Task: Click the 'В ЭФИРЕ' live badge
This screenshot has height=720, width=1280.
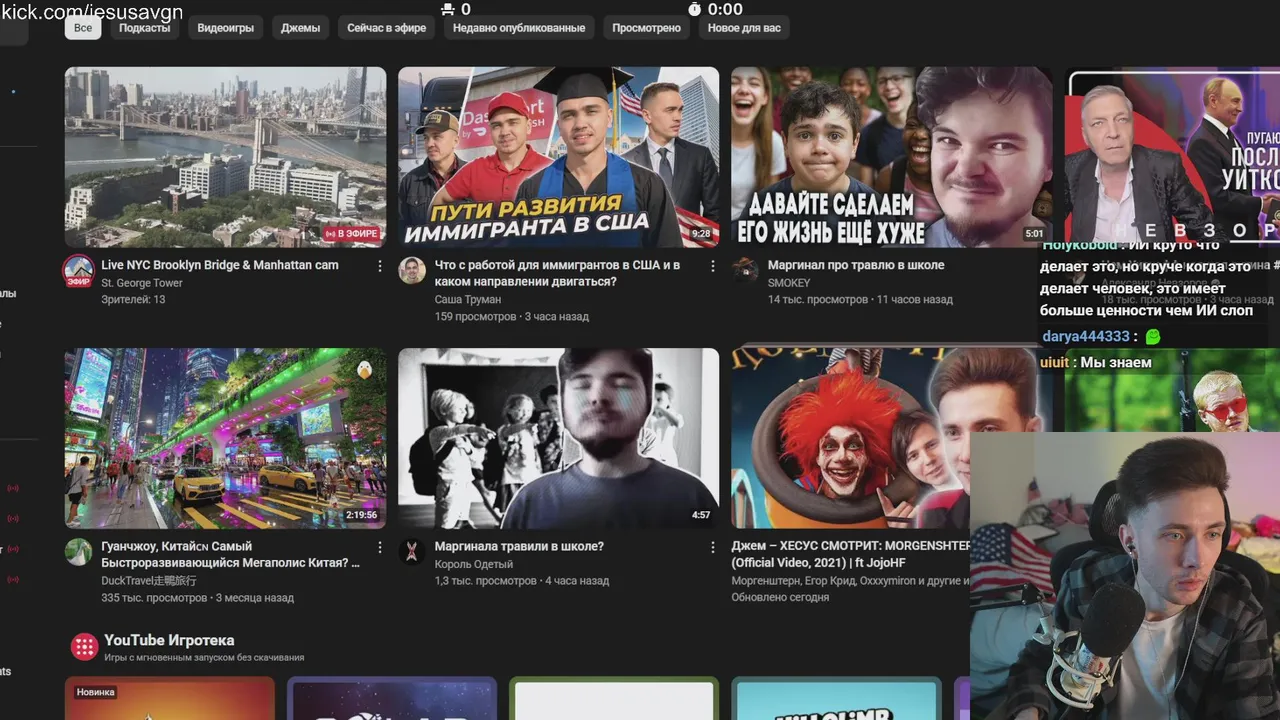Action: pos(352,233)
